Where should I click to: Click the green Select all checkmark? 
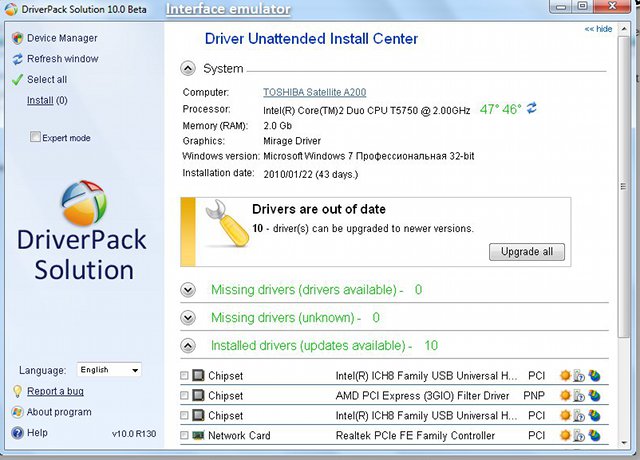tap(17, 80)
